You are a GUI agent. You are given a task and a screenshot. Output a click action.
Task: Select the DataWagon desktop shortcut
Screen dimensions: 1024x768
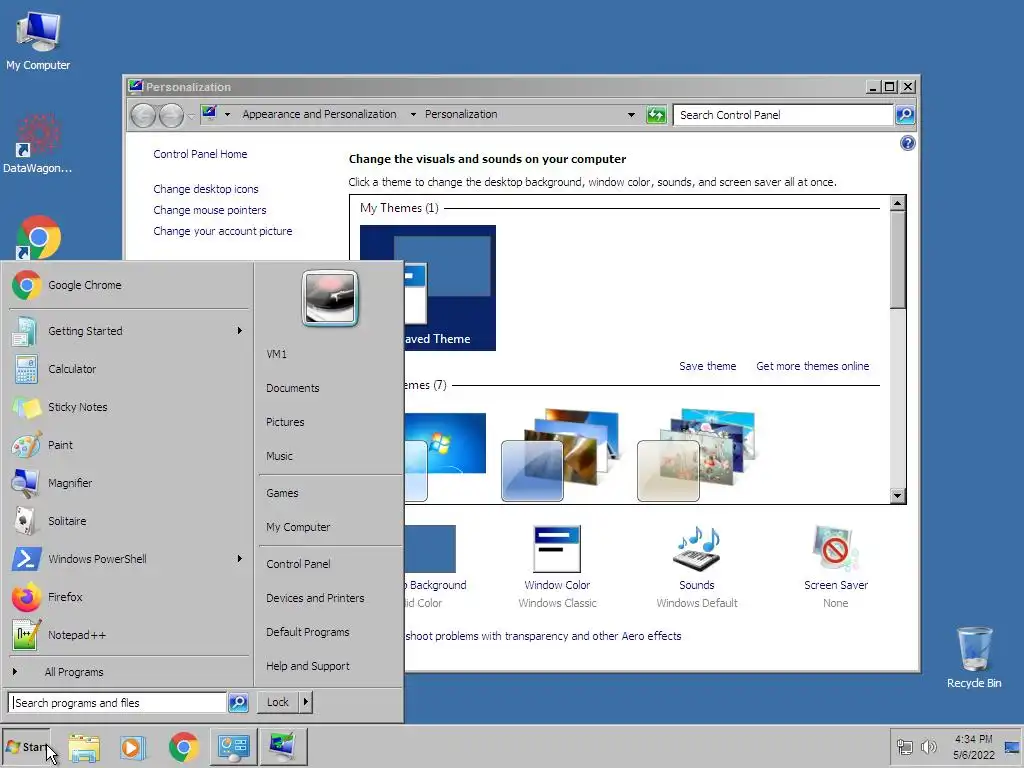coord(38,144)
